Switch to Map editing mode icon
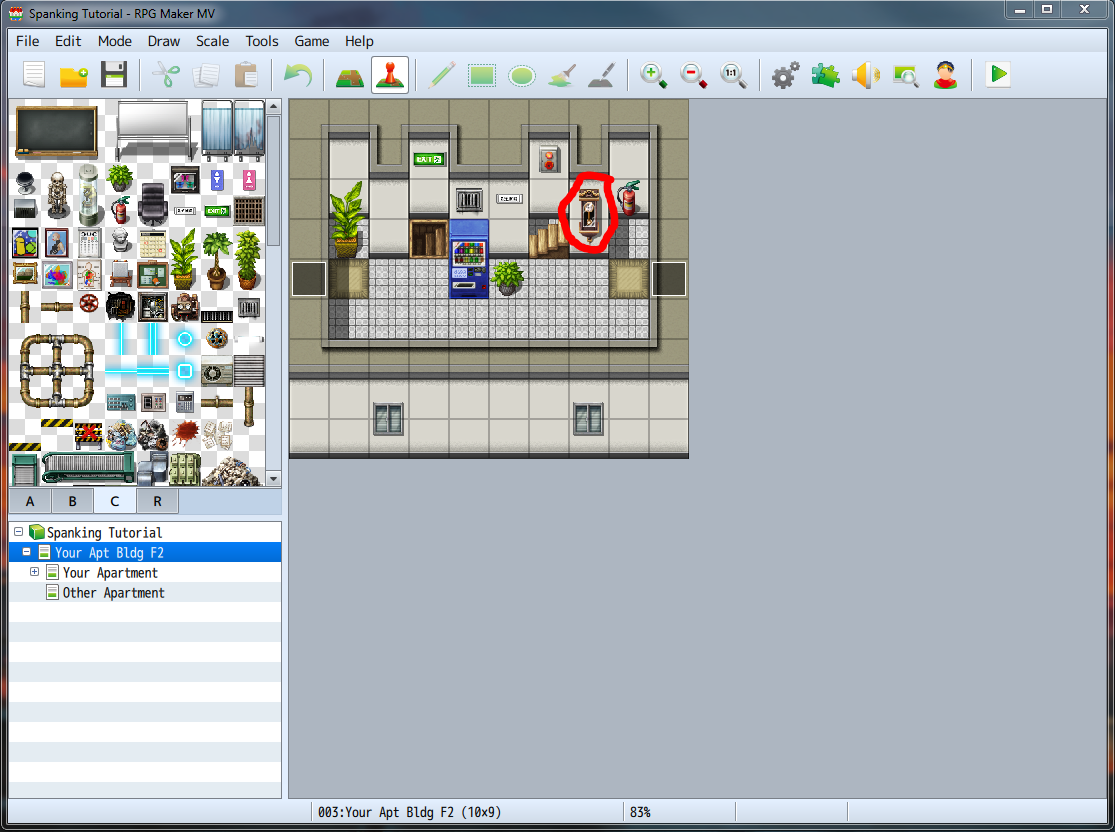This screenshot has width=1115, height=832. coord(350,75)
